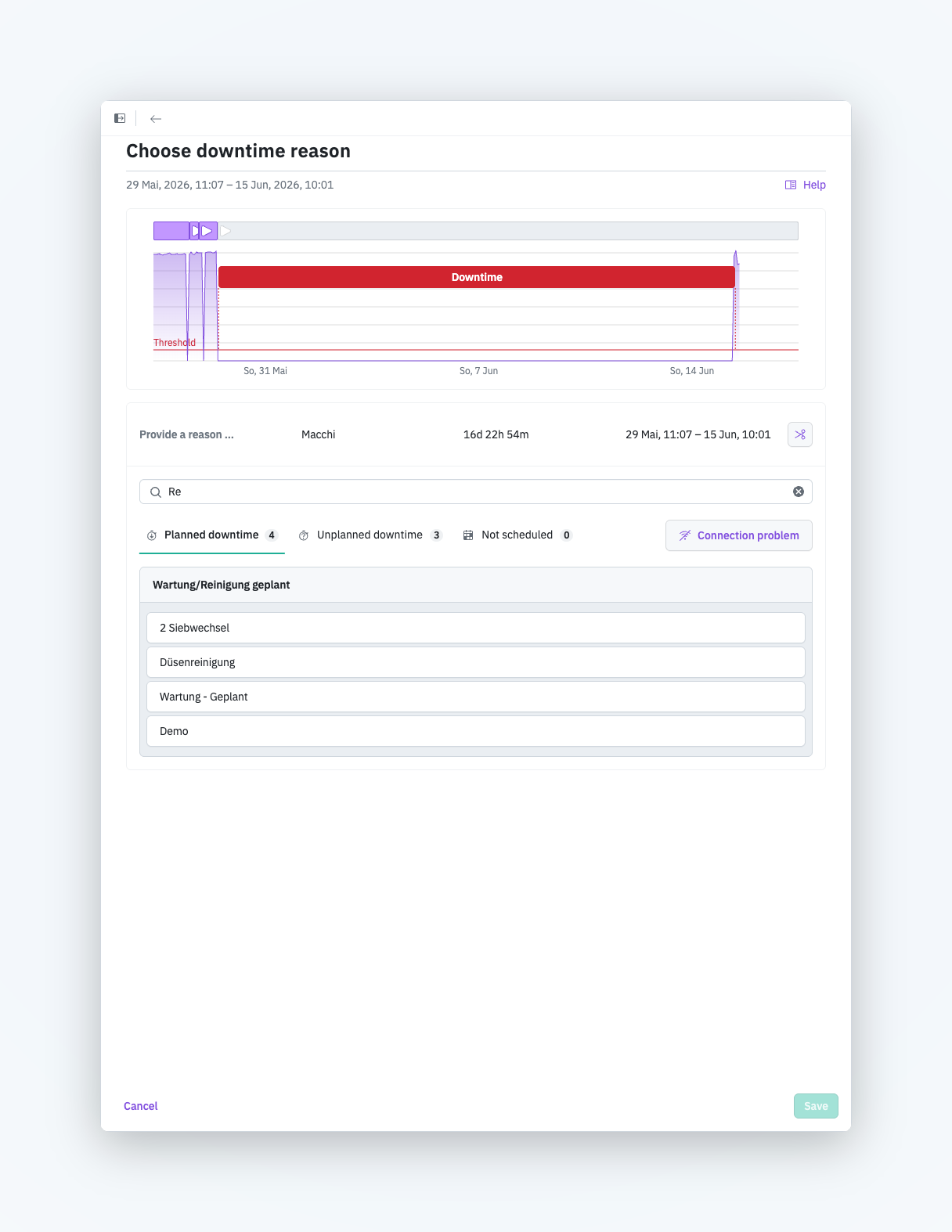Clear the search text
This screenshot has width=952, height=1232.
coord(799,492)
